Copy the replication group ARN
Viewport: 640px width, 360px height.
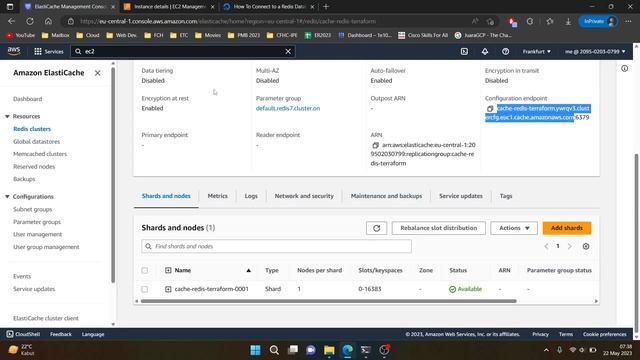coord(376,145)
